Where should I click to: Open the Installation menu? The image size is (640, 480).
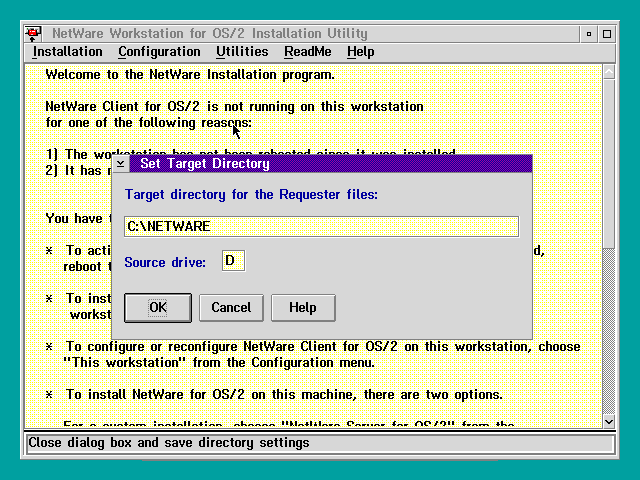coord(67,52)
